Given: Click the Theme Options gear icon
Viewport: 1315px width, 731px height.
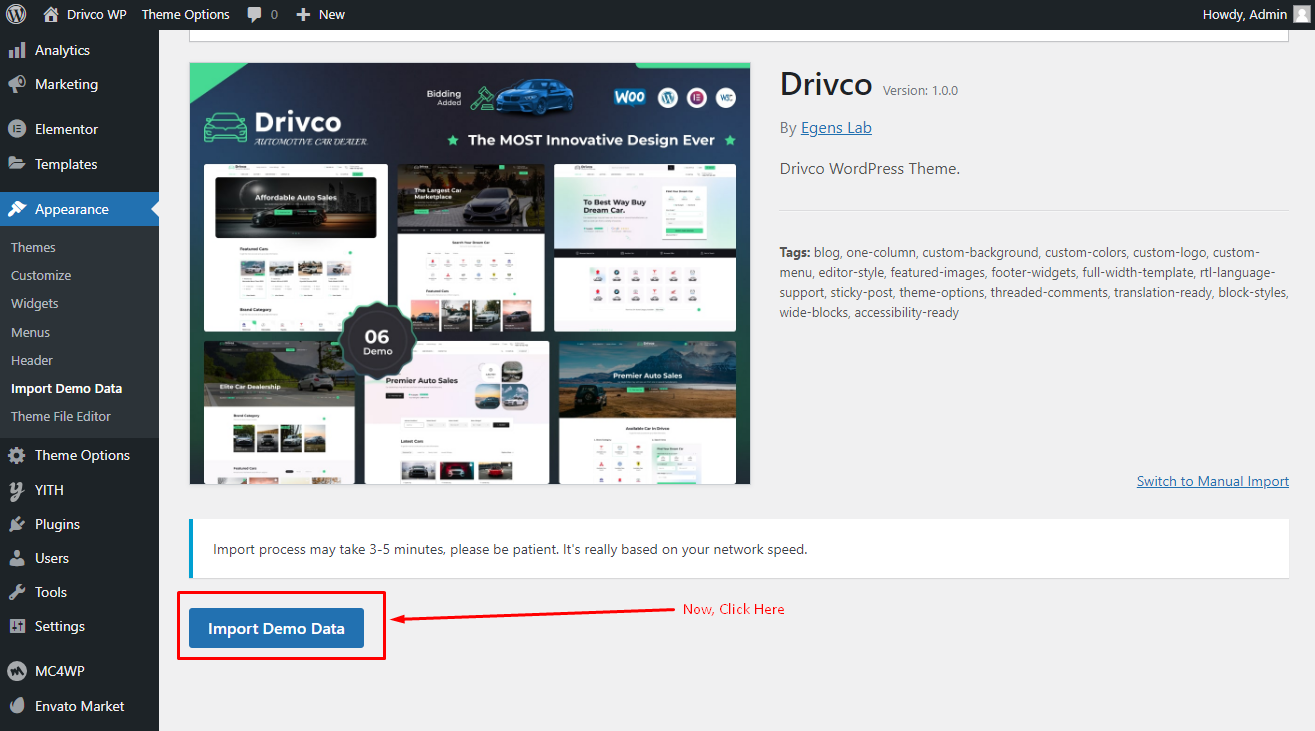Looking at the screenshot, I should [x=16, y=455].
